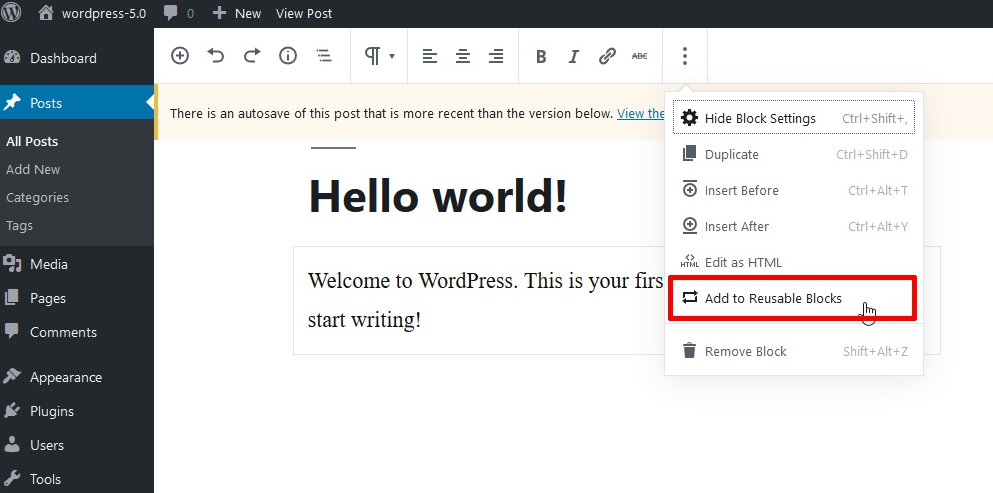
Task: Open Tools in the sidebar
Action: point(77,479)
